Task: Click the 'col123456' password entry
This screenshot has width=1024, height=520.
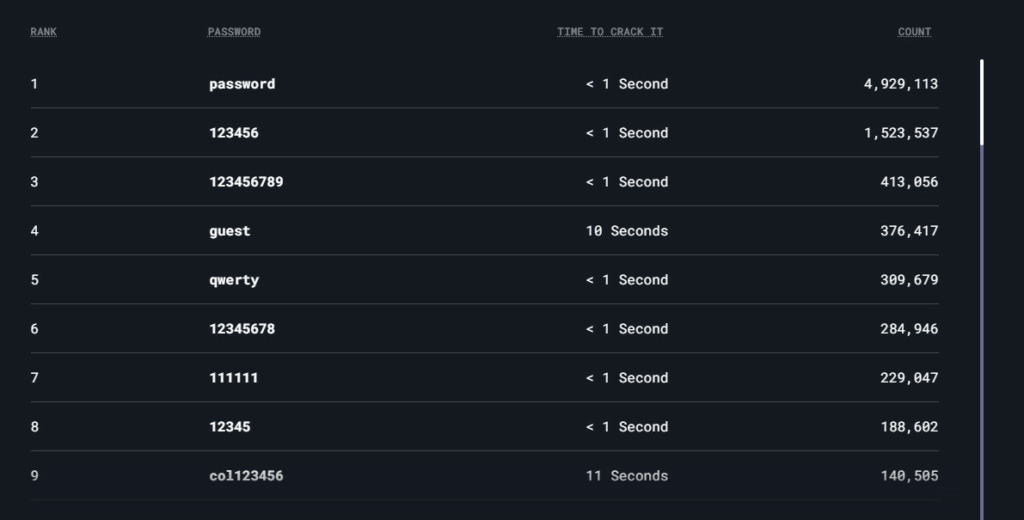Action: click(246, 476)
